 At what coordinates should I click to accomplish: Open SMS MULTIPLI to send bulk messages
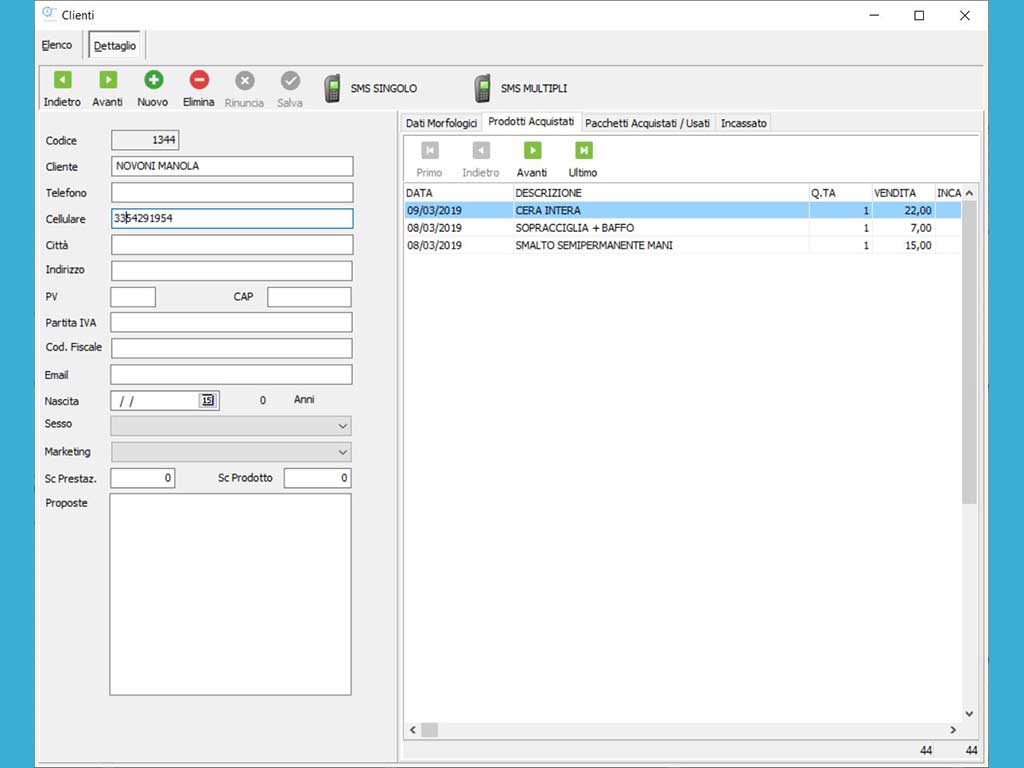coord(521,89)
